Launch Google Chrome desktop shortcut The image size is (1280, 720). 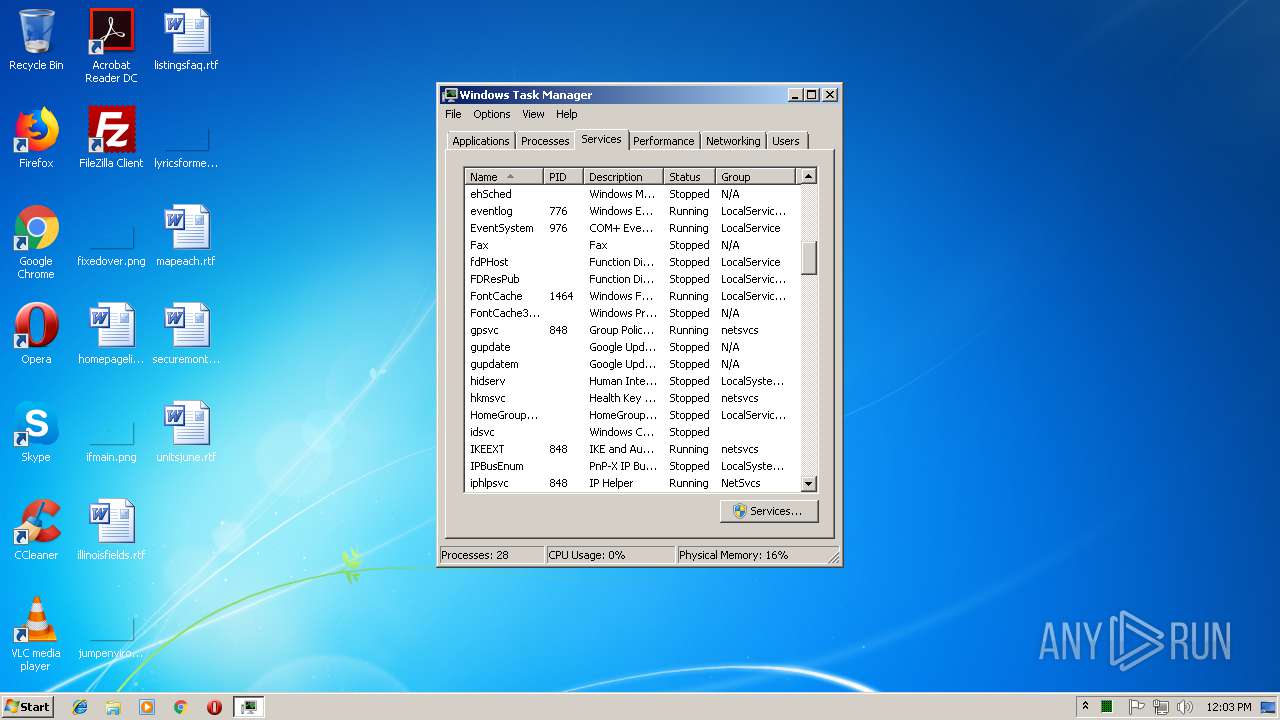click(36, 243)
